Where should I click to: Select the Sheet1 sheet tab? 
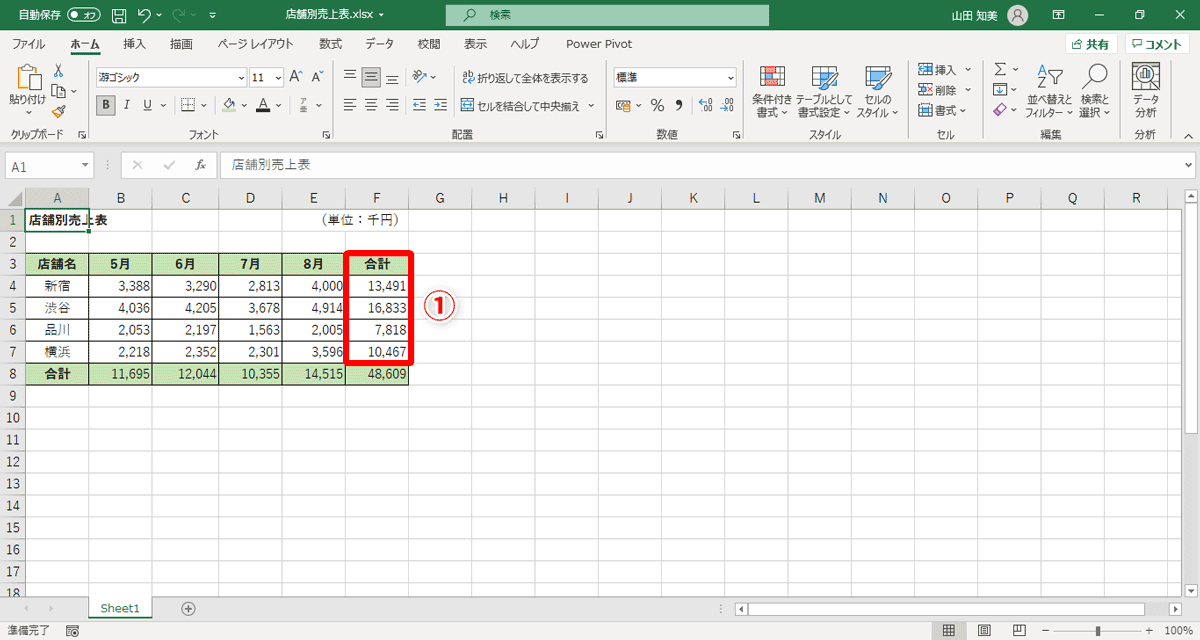pyautogui.click(x=120, y=608)
